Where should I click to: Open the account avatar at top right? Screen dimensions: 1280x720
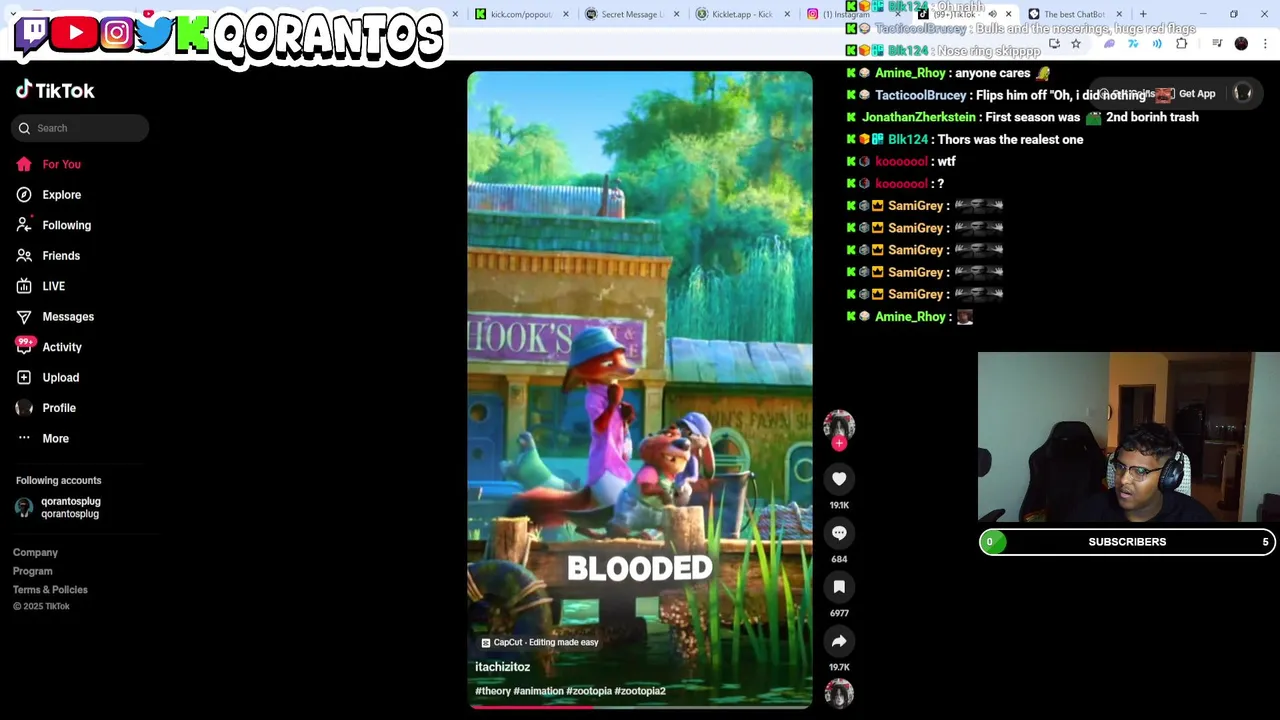(1243, 93)
